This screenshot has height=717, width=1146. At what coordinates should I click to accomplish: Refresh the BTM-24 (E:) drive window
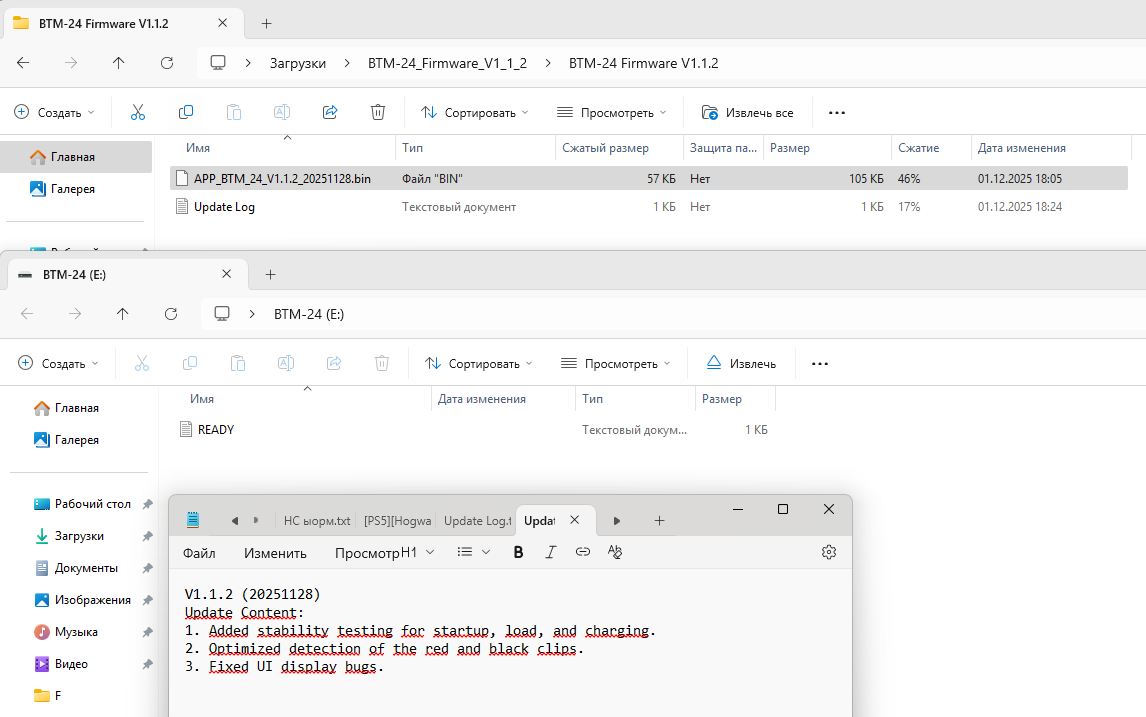click(171, 314)
